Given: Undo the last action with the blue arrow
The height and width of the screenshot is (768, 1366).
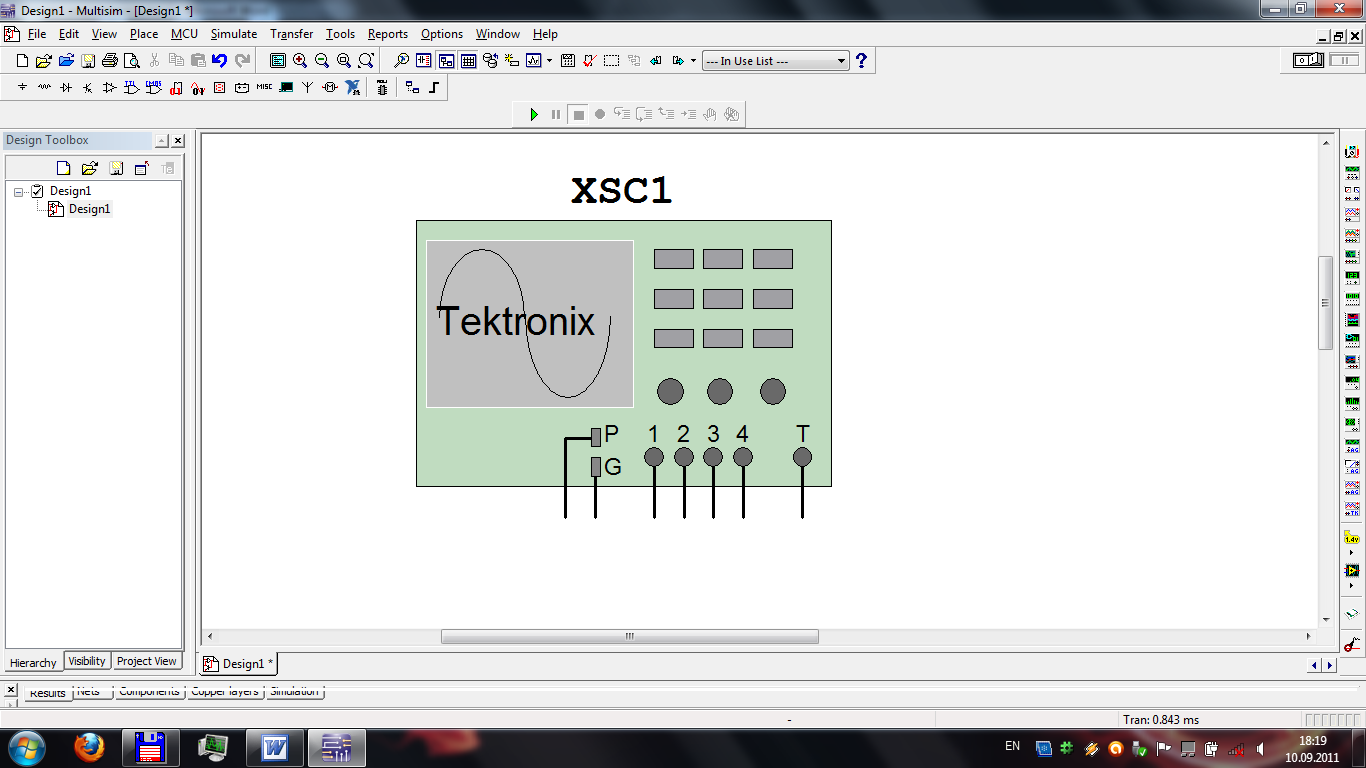Looking at the screenshot, I should click(x=220, y=61).
